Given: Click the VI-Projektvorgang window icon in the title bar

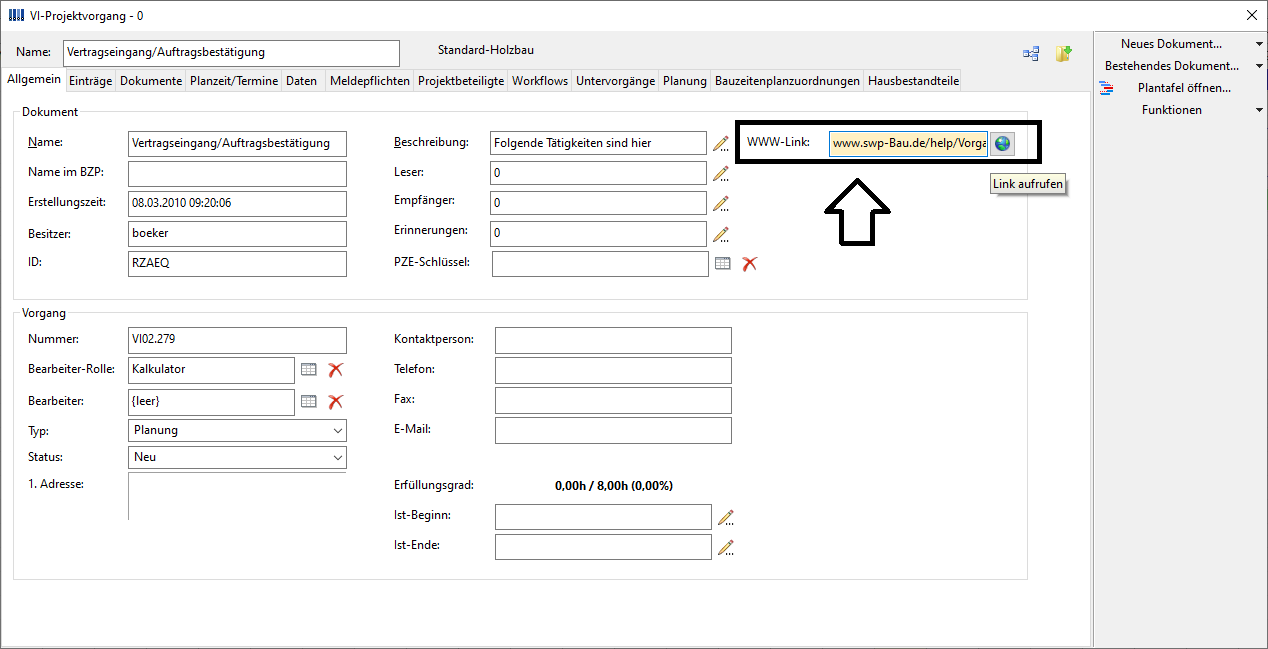Looking at the screenshot, I should (17, 15).
